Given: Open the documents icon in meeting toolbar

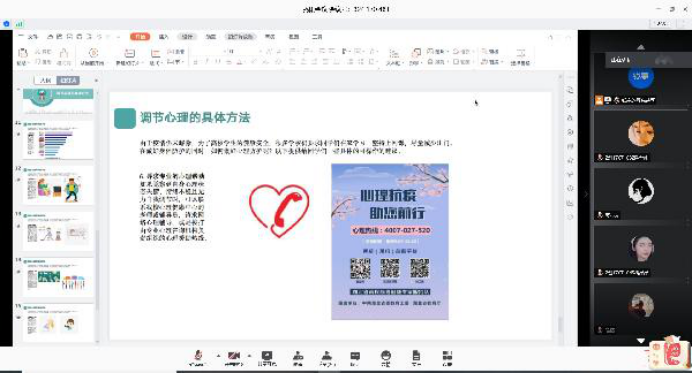Looking at the screenshot, I should point(416,358).
